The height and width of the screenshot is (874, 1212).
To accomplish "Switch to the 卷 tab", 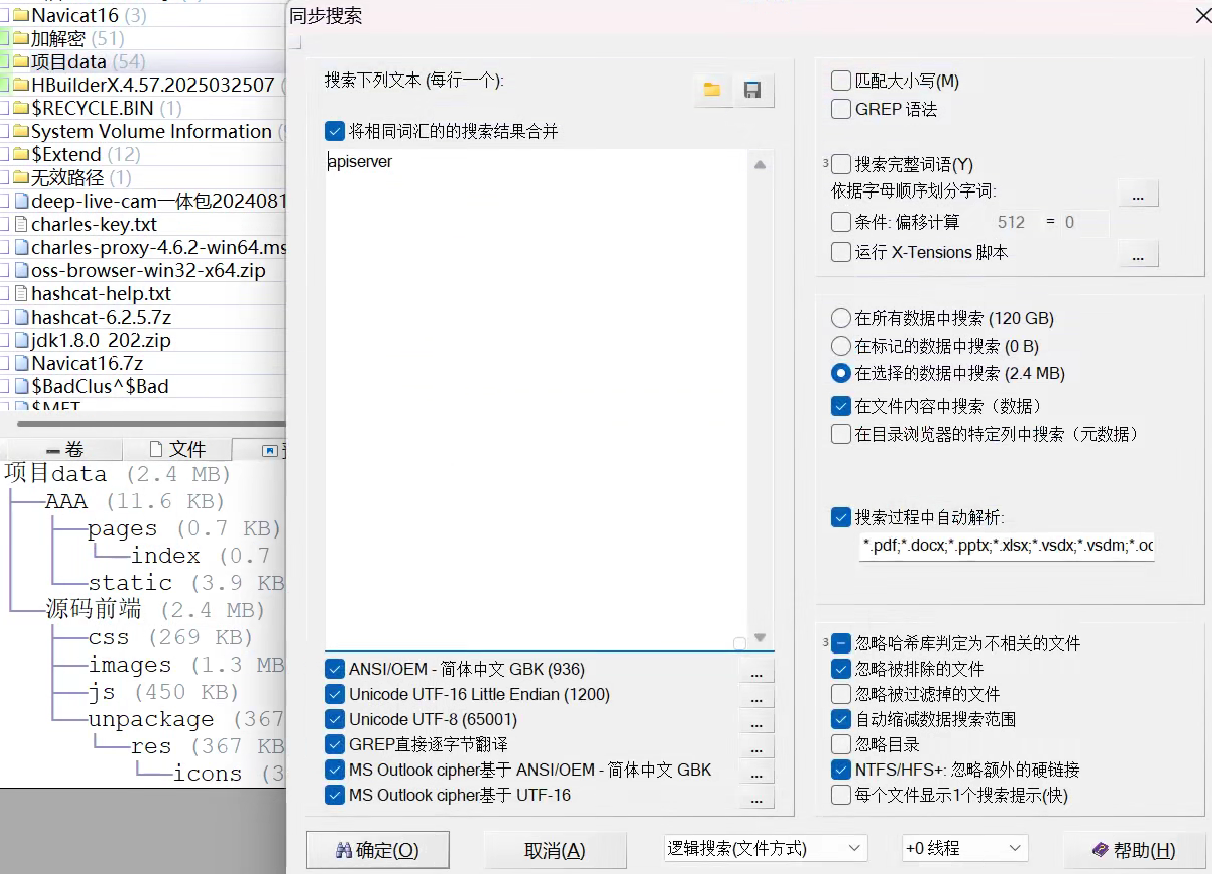I will tap(64, 450).
